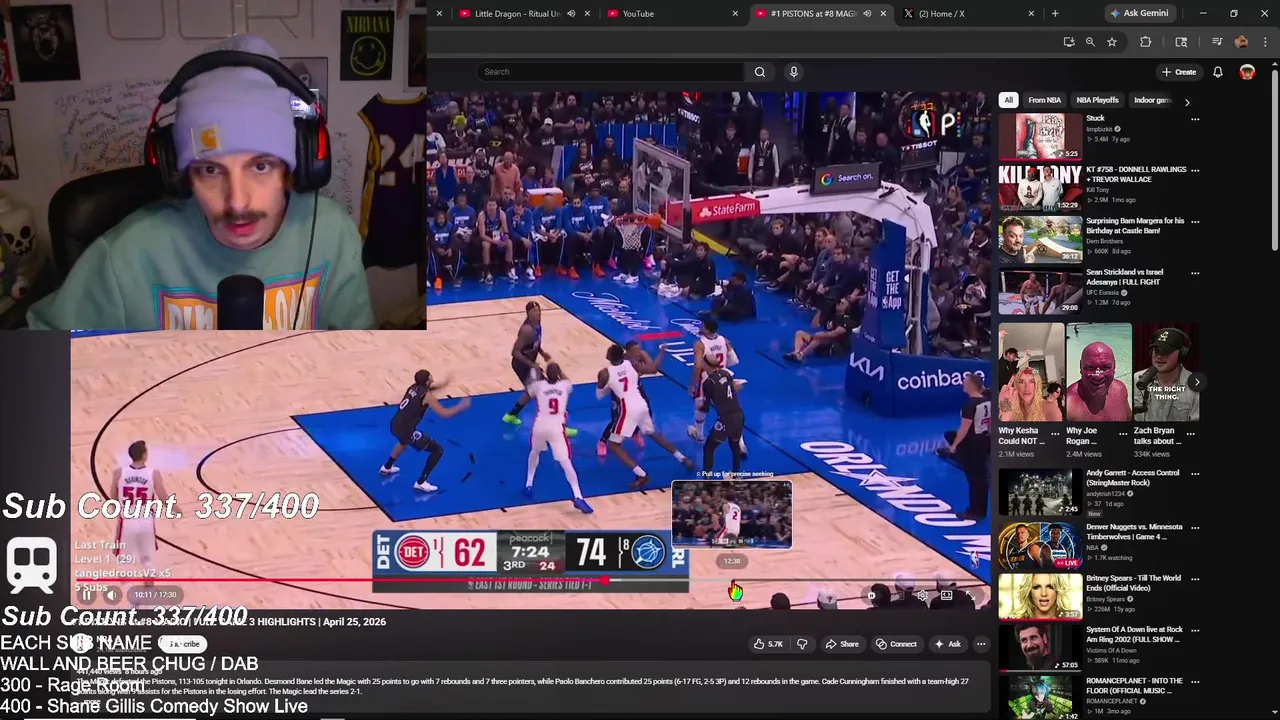Select the Indoor games filter chip
Viewport: 1280px width, 720px height.
1151,100
